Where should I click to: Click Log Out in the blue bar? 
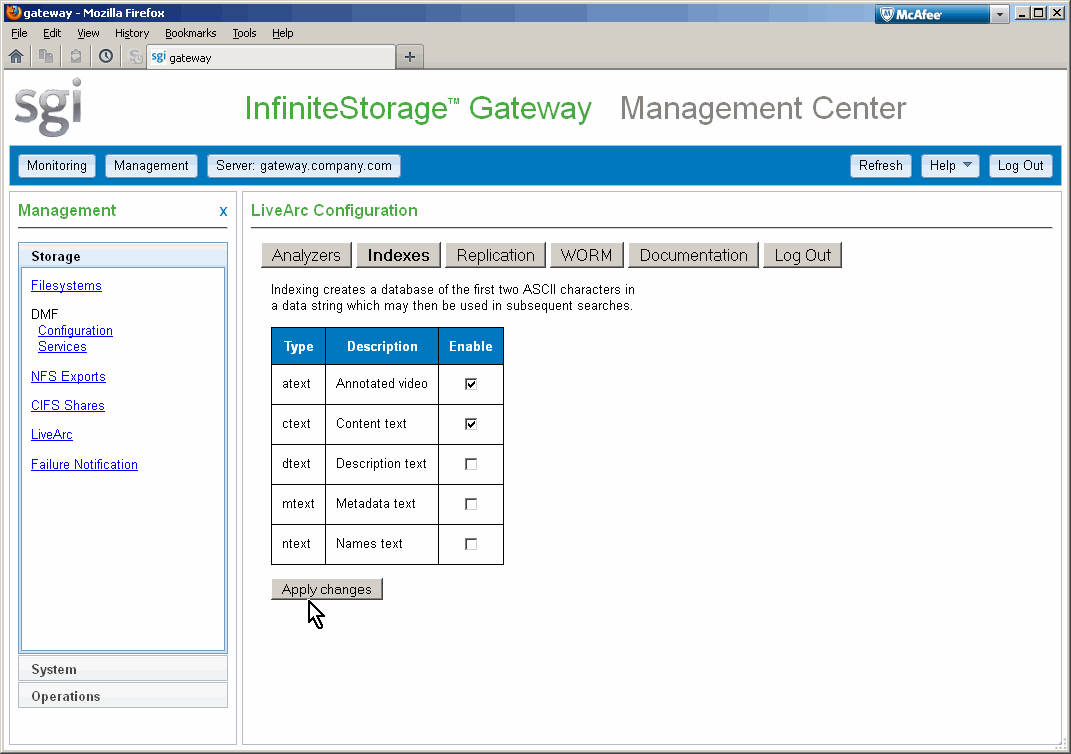(x=1020, y=165)
